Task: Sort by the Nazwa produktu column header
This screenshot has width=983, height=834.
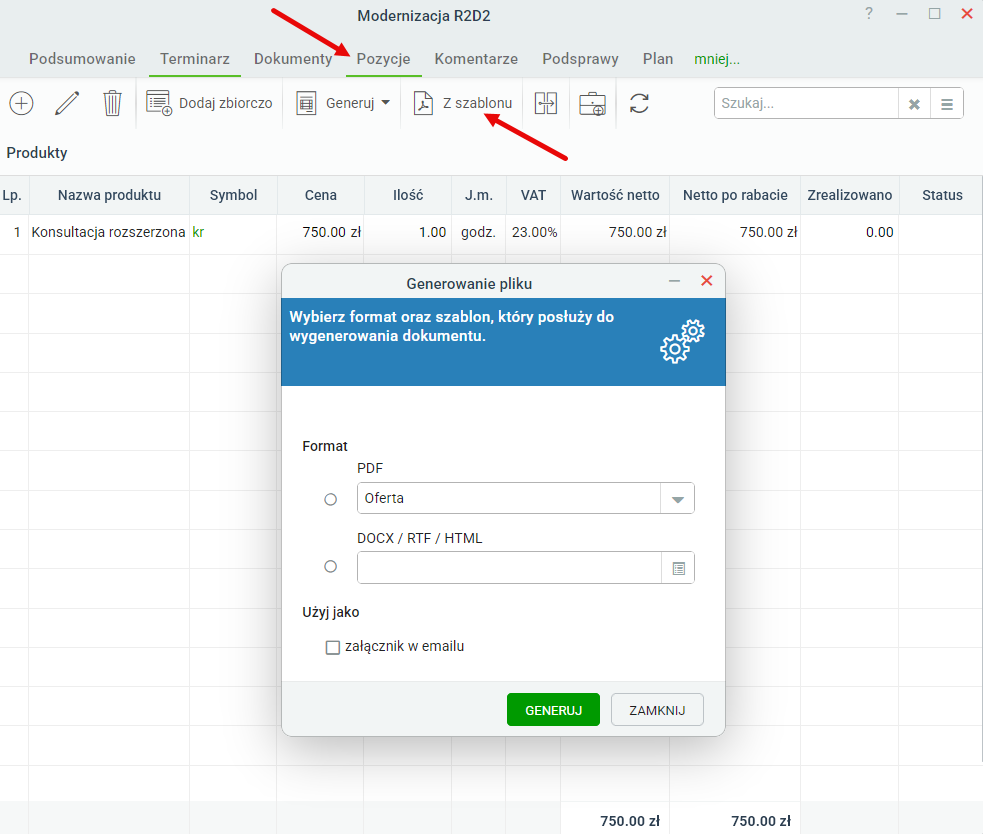Action: point(109,195)
